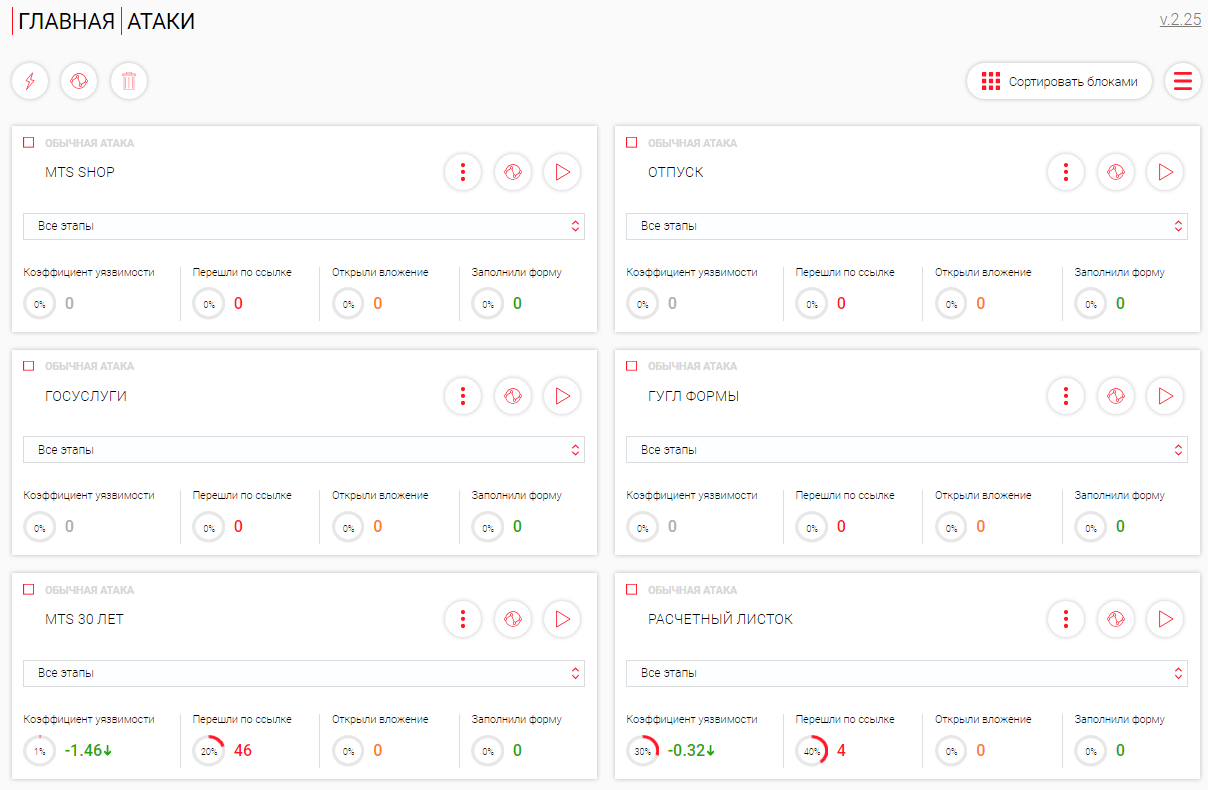Click the 'Сортировать блоками' button
This screenshot has height=790, width=1208.
tap(1059, 81)
